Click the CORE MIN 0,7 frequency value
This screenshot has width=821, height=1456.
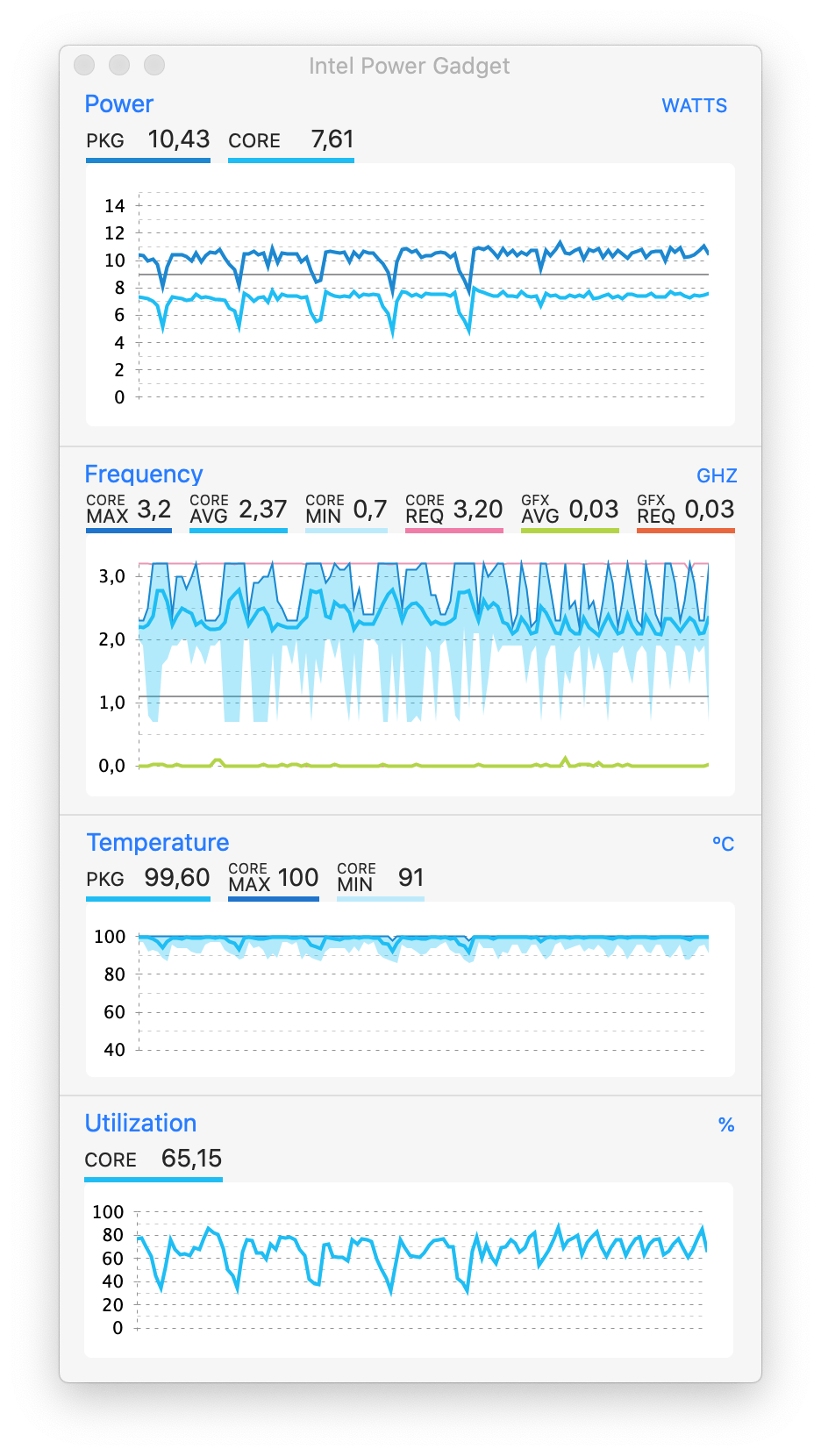pos(370,510)
